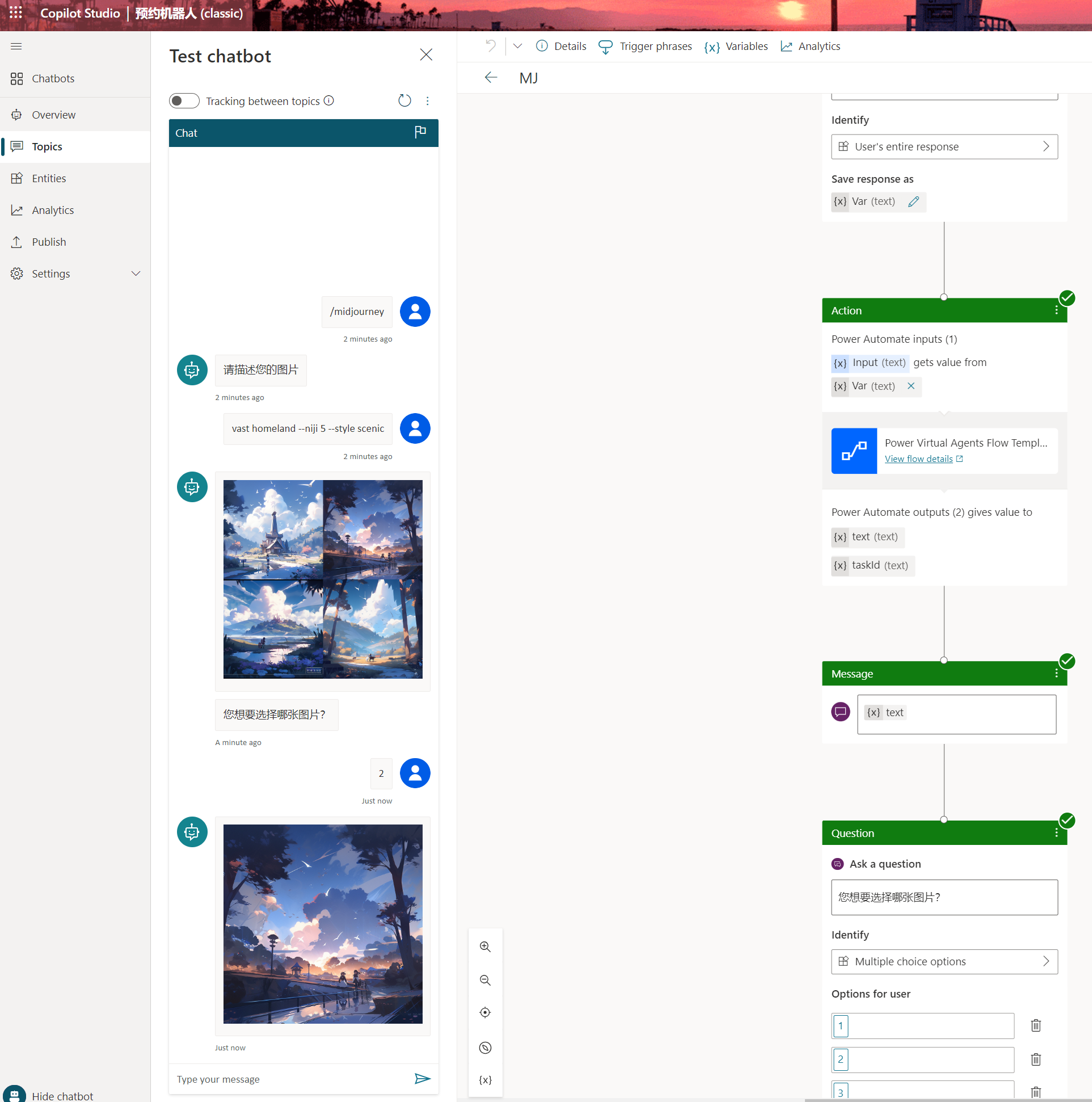1092x1102 pixels.
Task: Click the flag icon in chat header
Action: click(x=420, y=131)
